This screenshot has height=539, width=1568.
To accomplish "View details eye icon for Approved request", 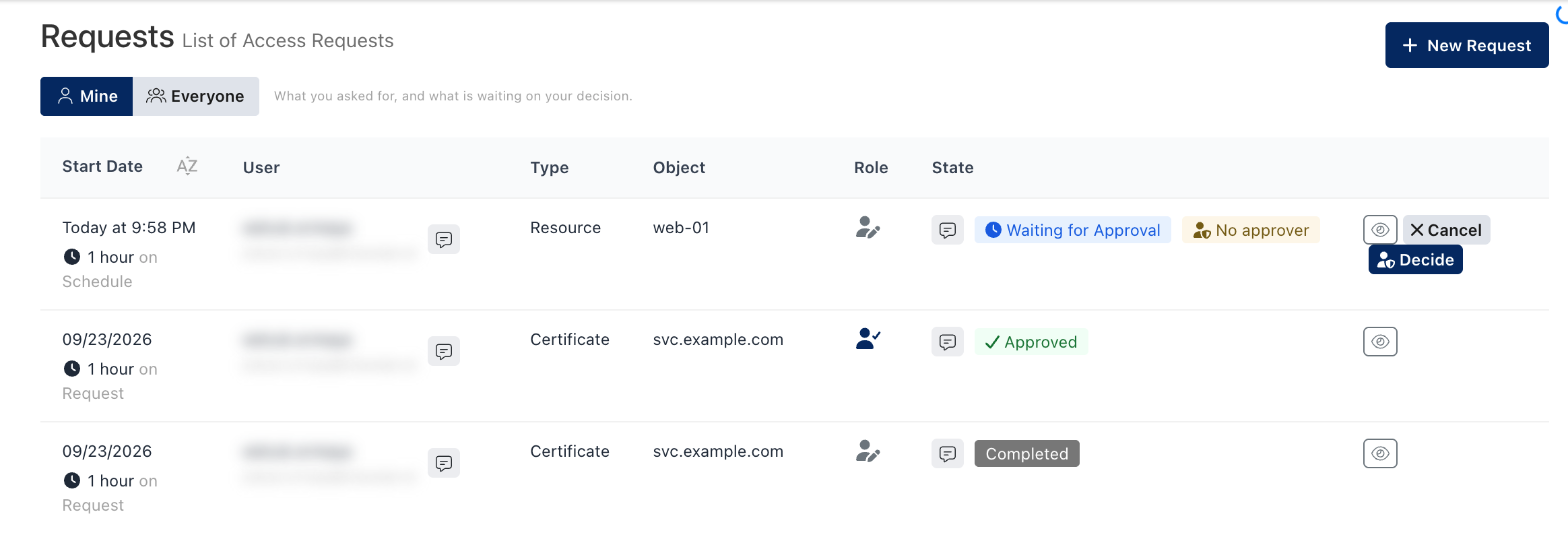I will pyautogui.click(x=1380, y=341).
